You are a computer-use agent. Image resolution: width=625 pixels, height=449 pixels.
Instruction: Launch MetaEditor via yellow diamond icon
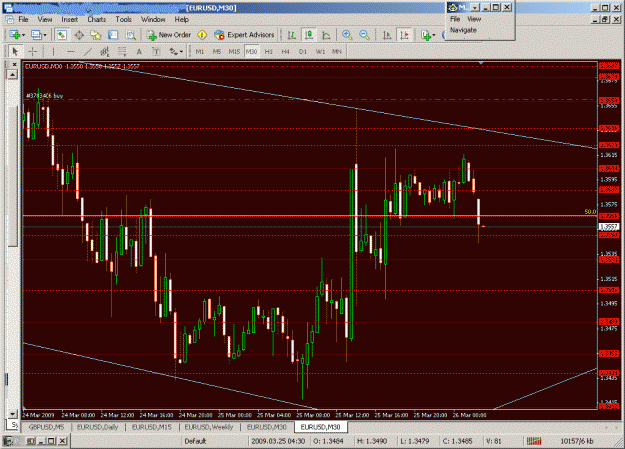202,35
